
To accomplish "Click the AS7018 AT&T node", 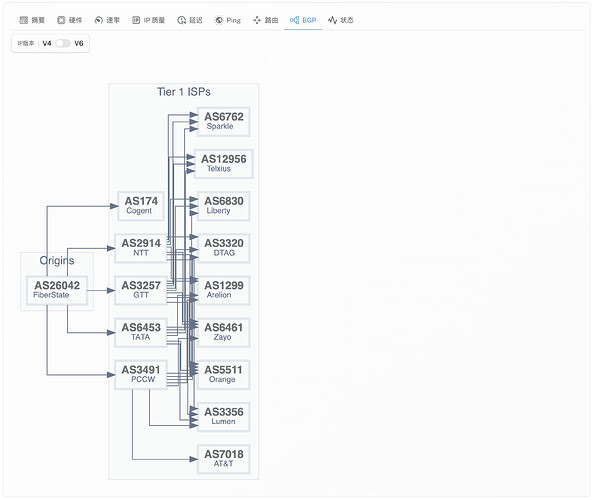I will (x=224, y=459).
